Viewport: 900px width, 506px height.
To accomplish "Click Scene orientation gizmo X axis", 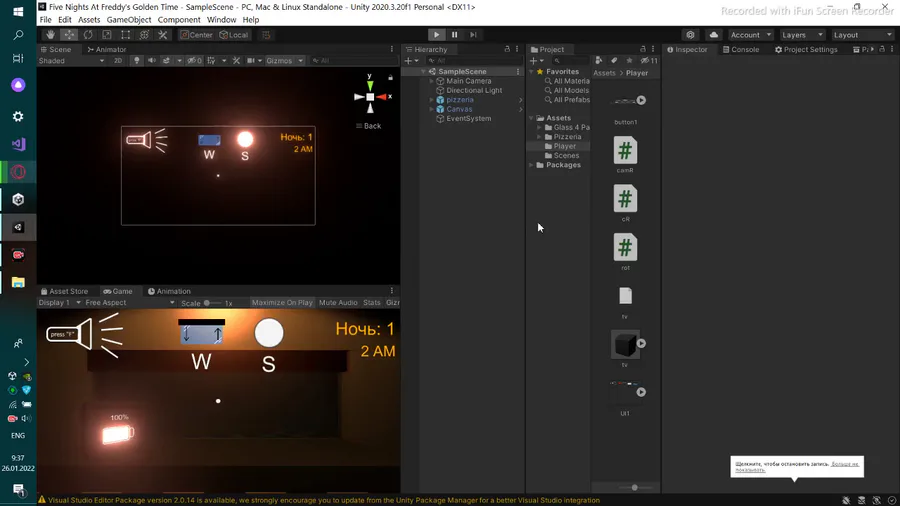I will (383, 97).
